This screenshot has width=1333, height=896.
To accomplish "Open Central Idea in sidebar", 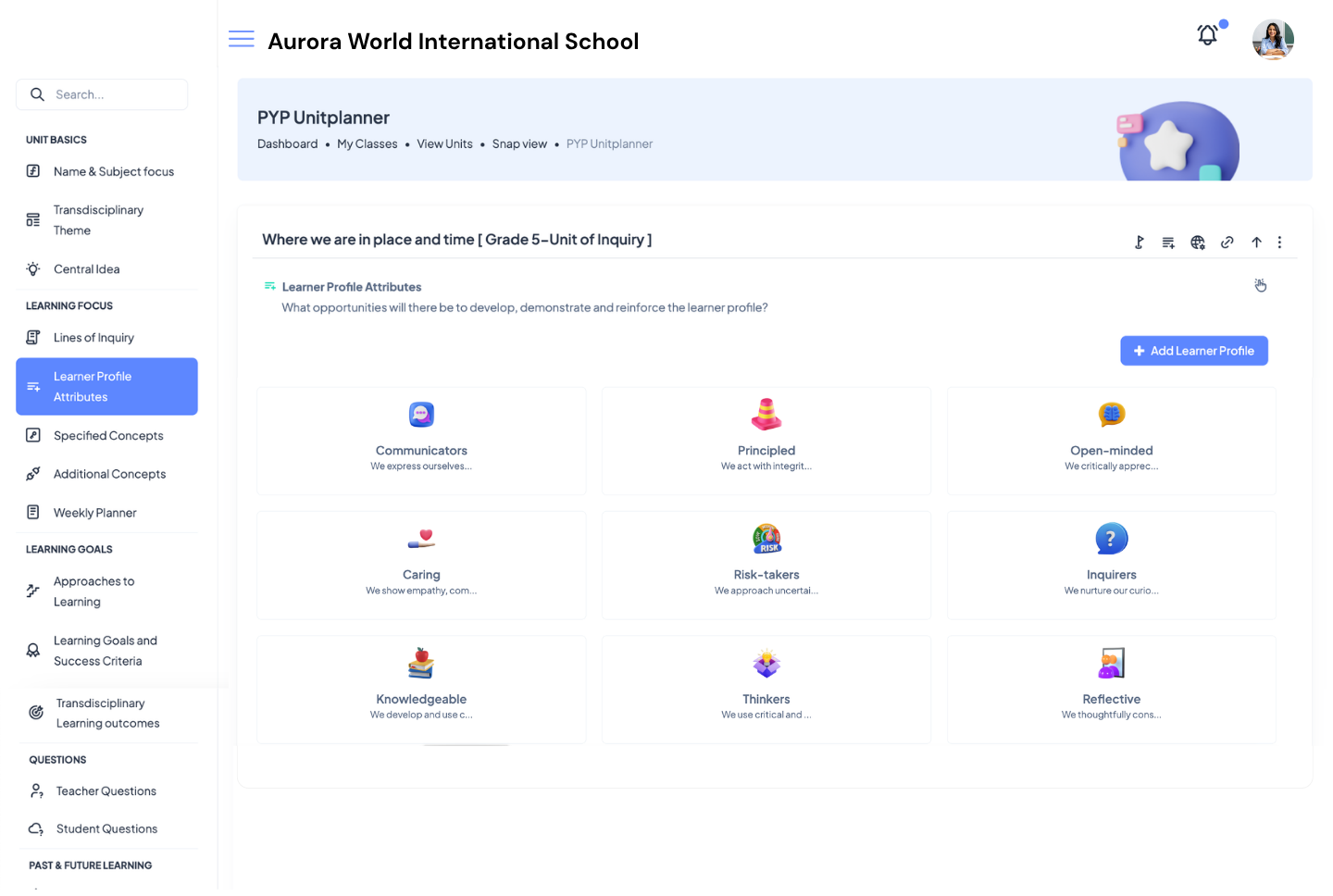I will [86, 269].
